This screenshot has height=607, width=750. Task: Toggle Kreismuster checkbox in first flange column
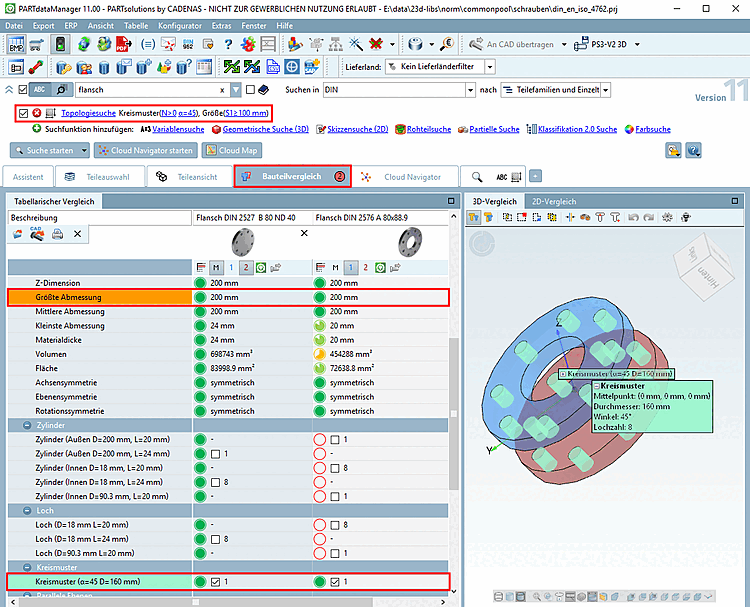tap(216, 581)
